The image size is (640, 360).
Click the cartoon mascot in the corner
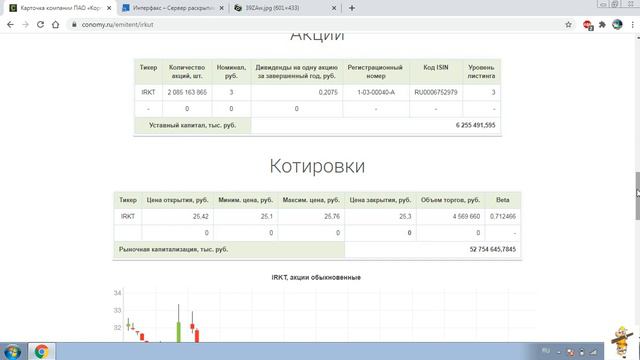coord(622,341)
